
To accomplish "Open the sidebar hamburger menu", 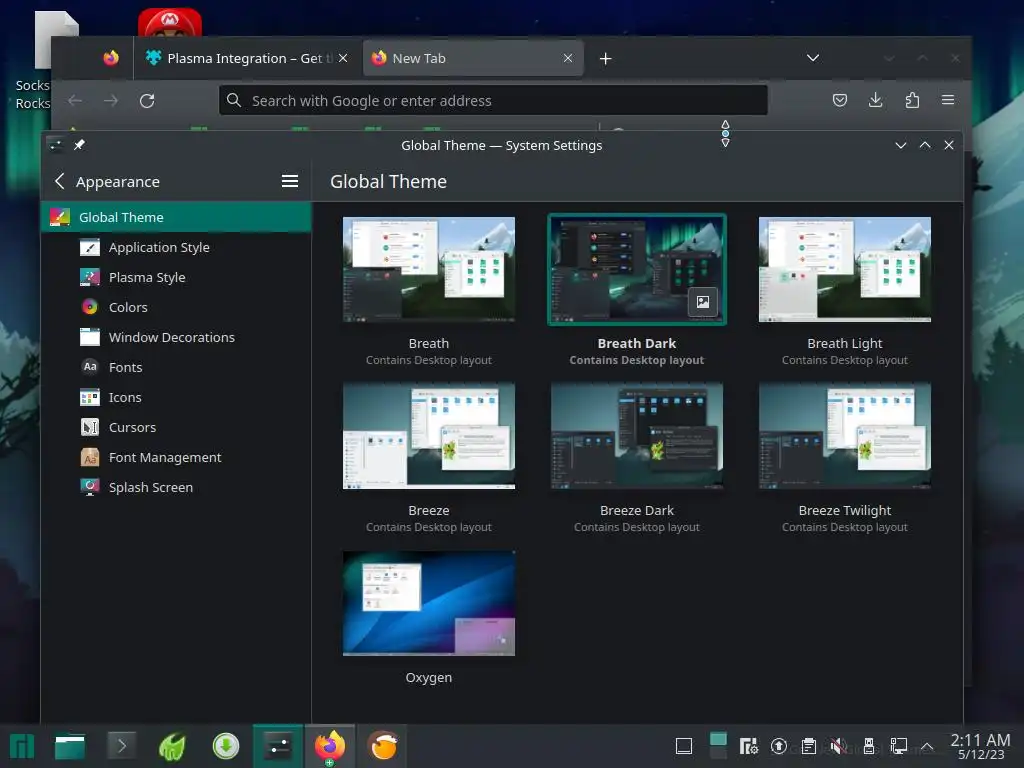I will (x=289, y=181).
